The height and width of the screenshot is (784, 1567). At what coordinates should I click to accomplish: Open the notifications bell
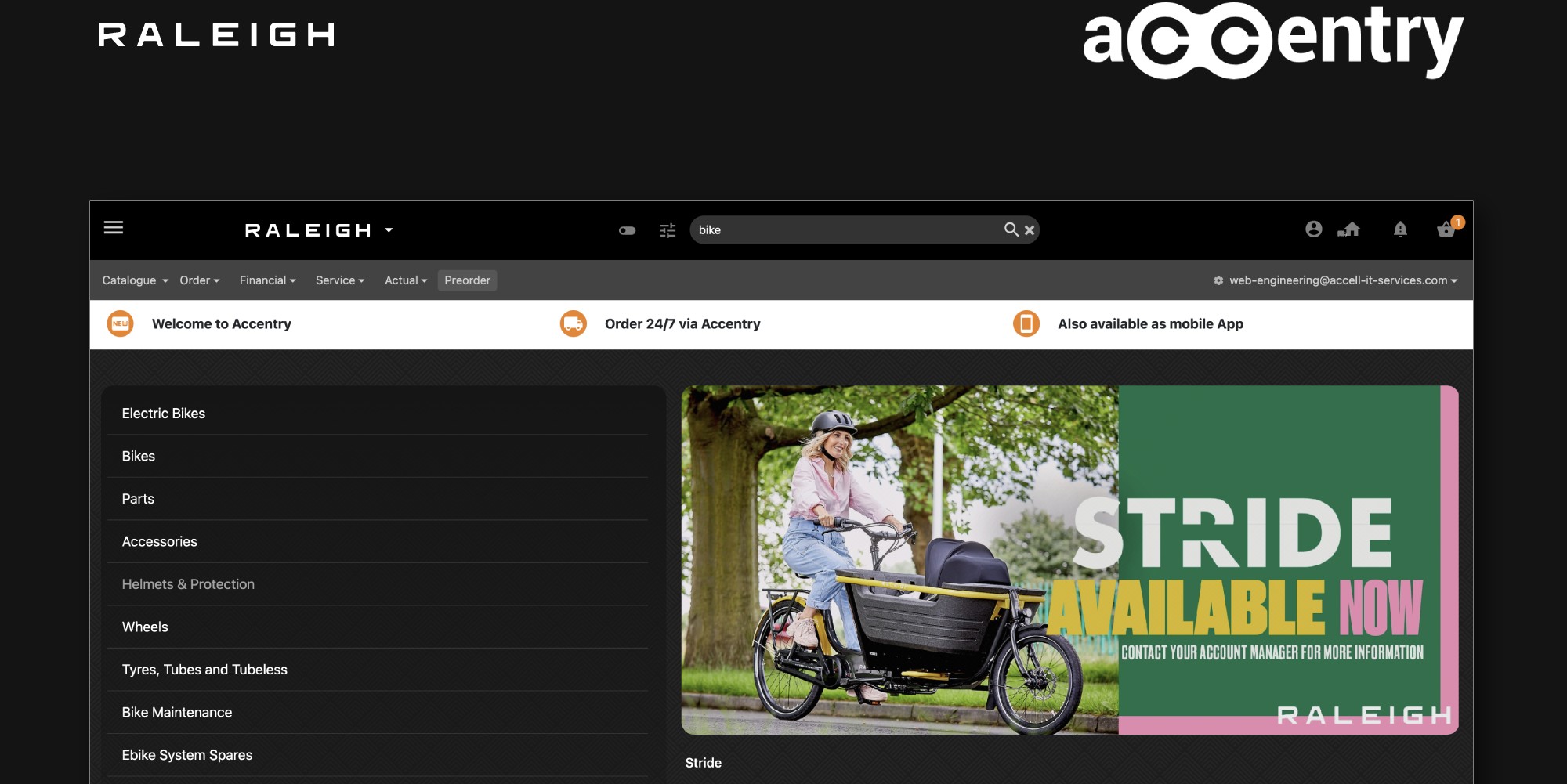1401,229
